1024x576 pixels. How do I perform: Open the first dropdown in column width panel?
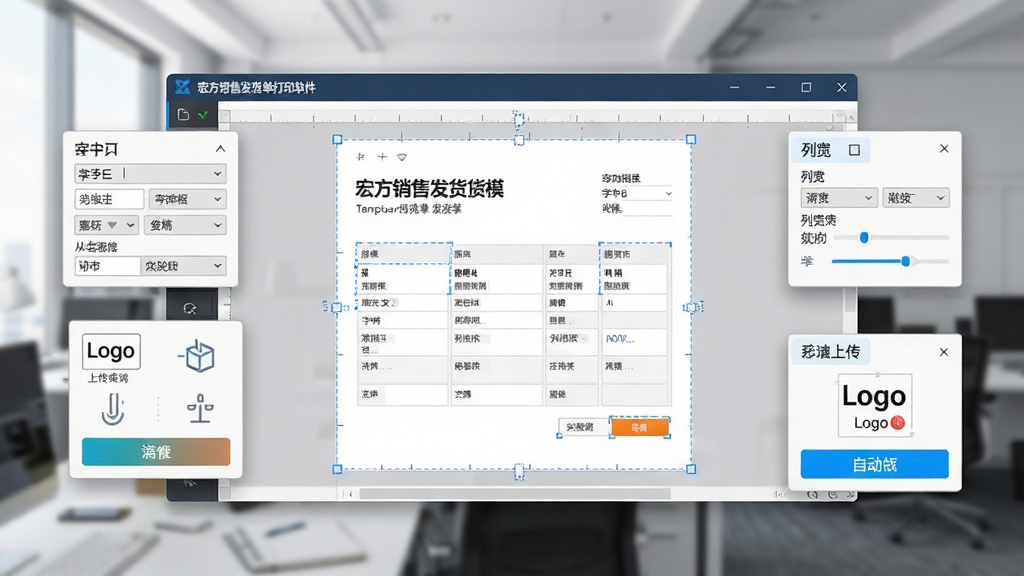click(839, 198)
